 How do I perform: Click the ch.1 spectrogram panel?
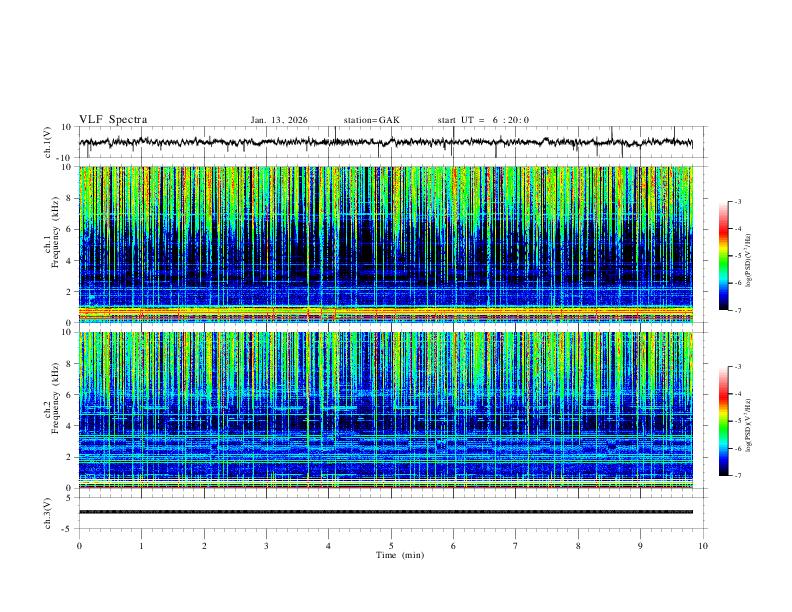coord(385,244)
